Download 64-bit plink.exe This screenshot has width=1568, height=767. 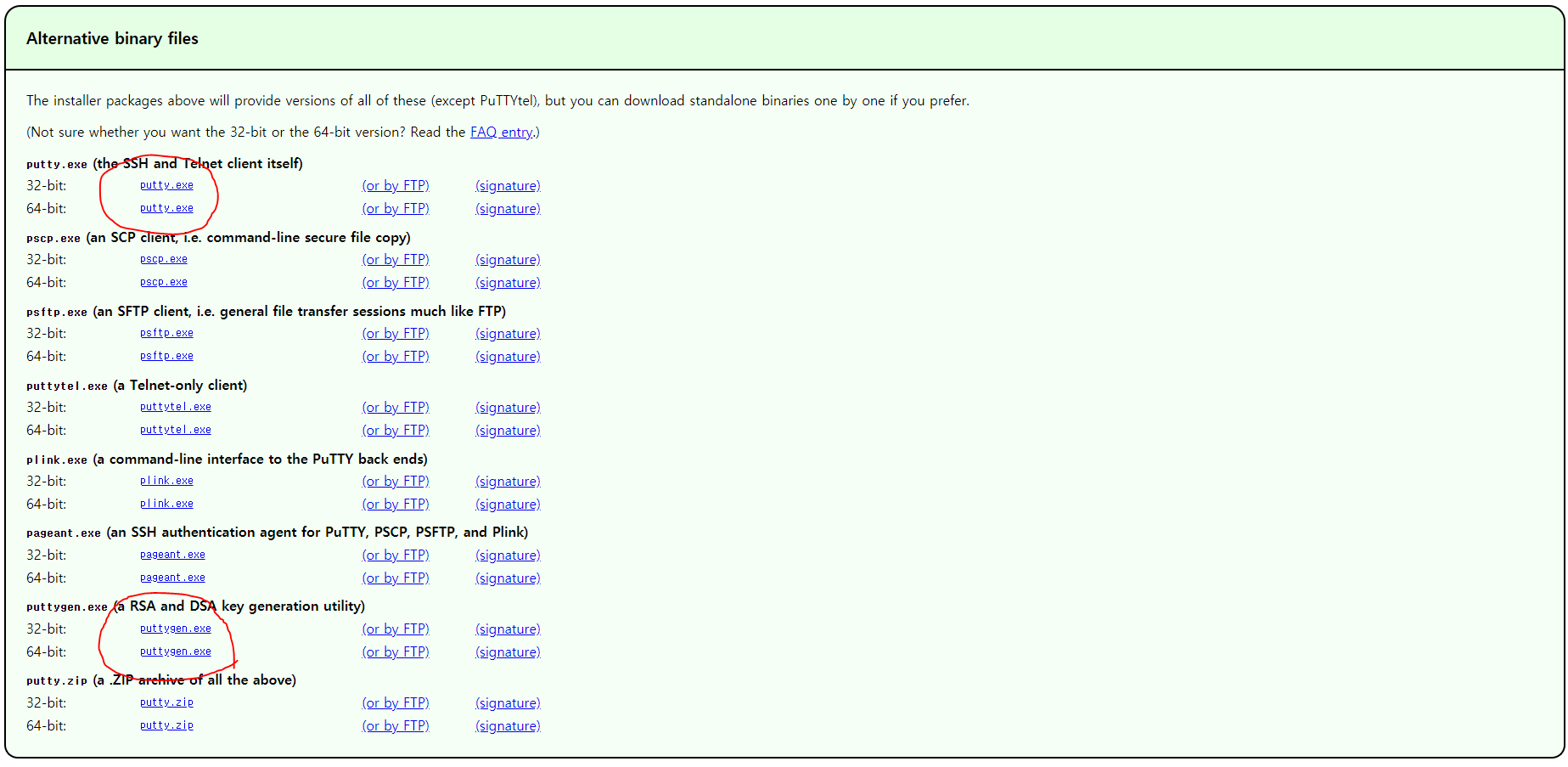click(x=166, y=504)
